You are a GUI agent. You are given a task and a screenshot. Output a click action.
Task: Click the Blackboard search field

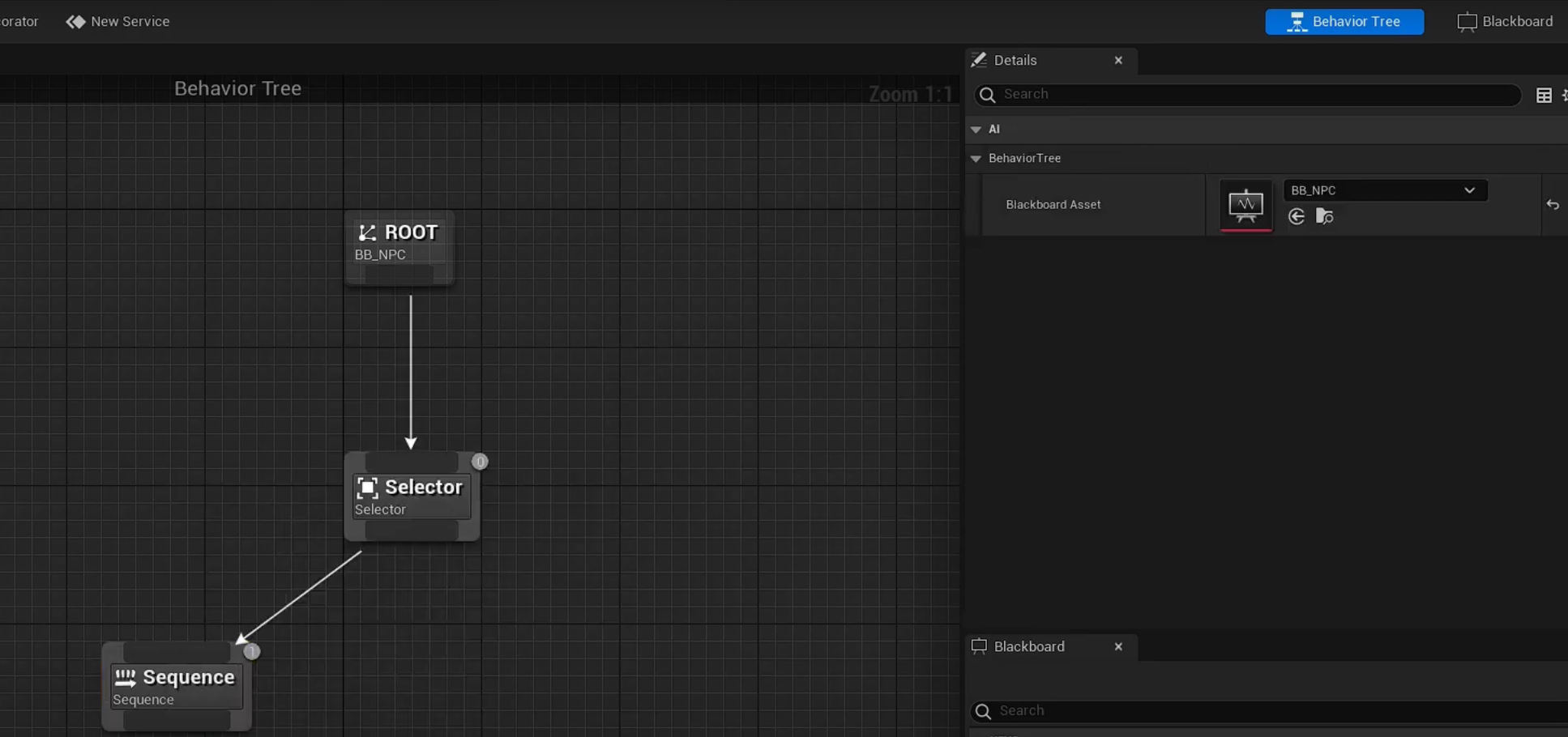[1264, 711]
